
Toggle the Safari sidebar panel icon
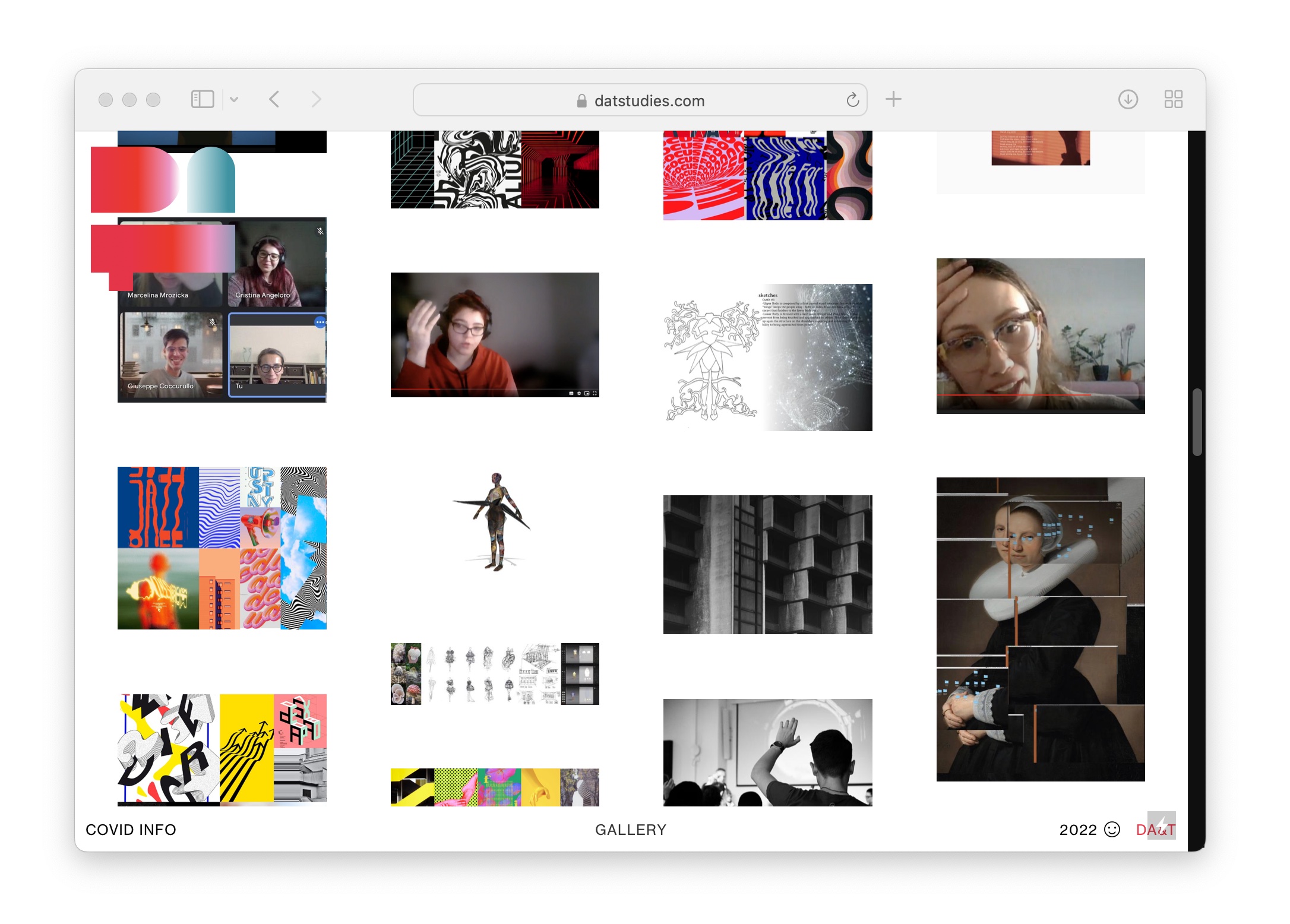(203, 99)
